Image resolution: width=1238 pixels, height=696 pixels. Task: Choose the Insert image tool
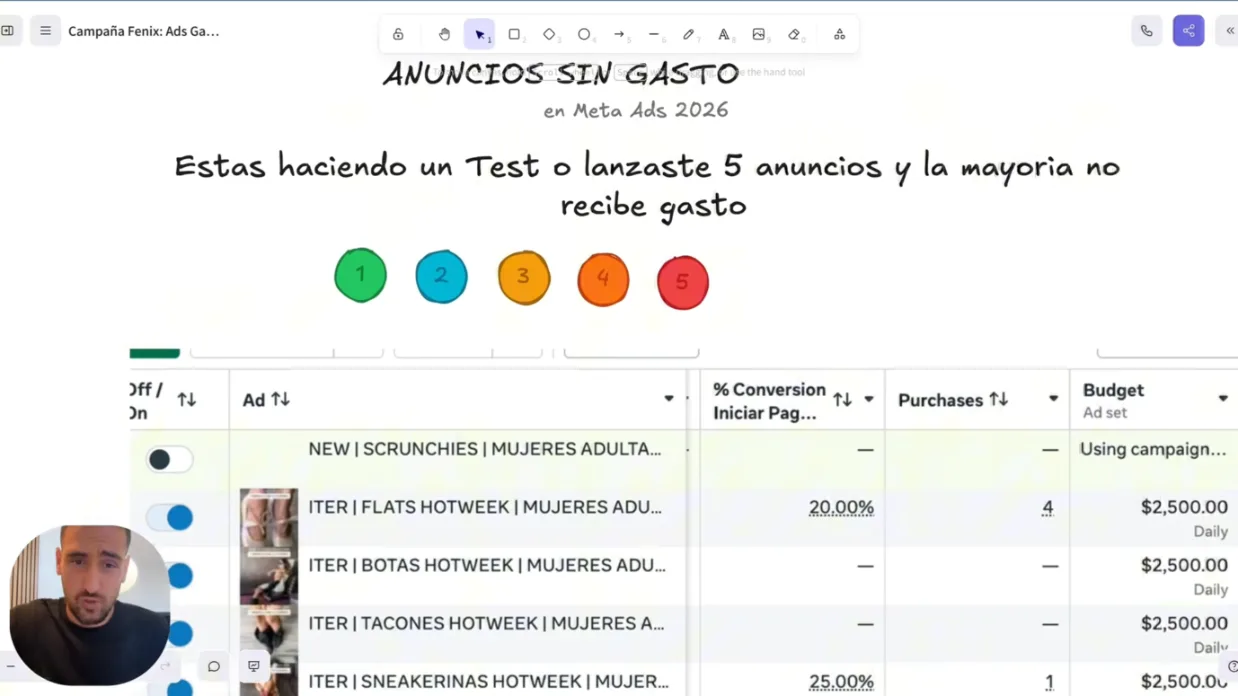[759, 34]
